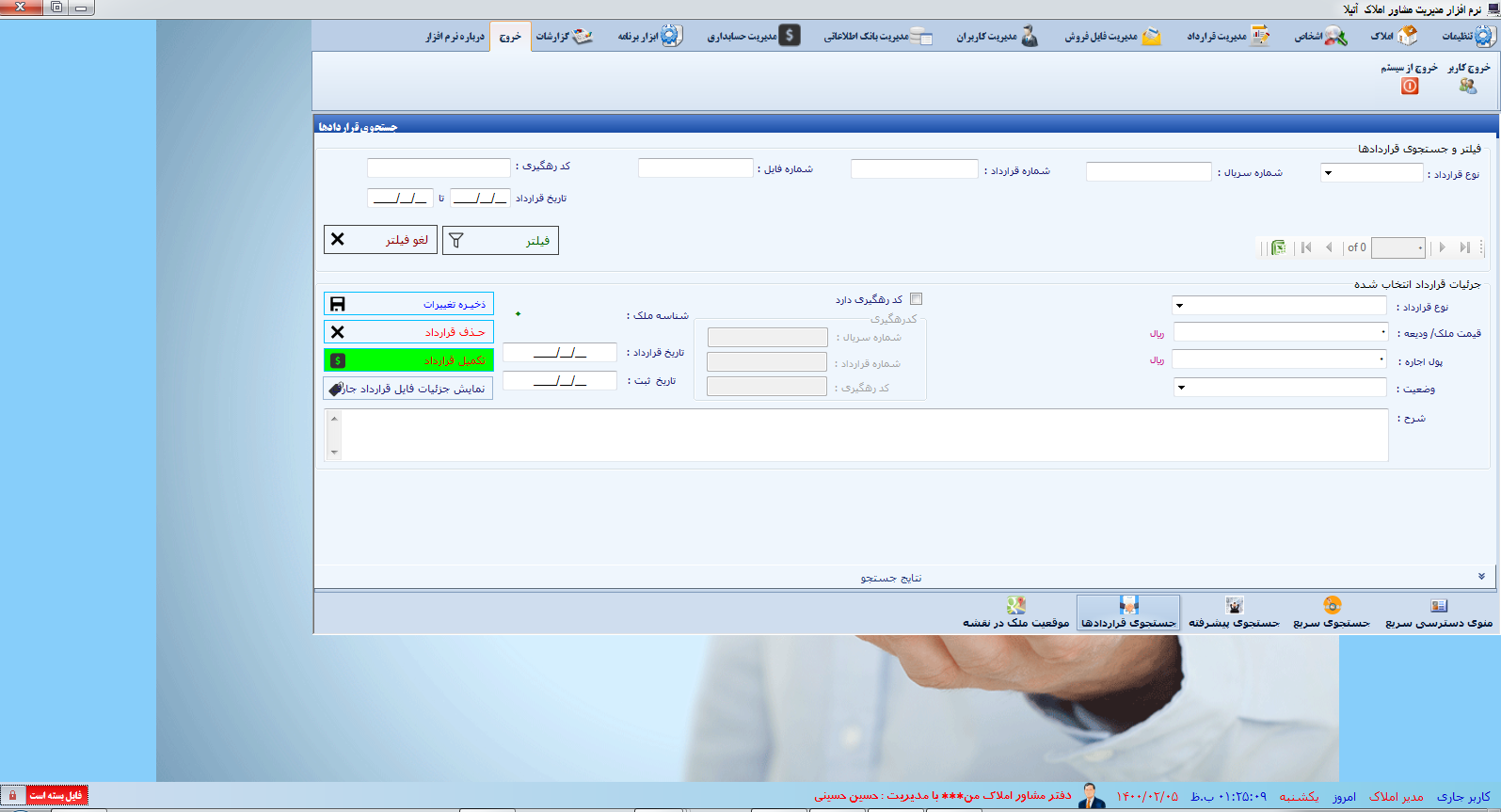Open the مدیریت قرارداد contract management tab
Viewport: 1501px width, 812px height.
tap(1228, 37)
